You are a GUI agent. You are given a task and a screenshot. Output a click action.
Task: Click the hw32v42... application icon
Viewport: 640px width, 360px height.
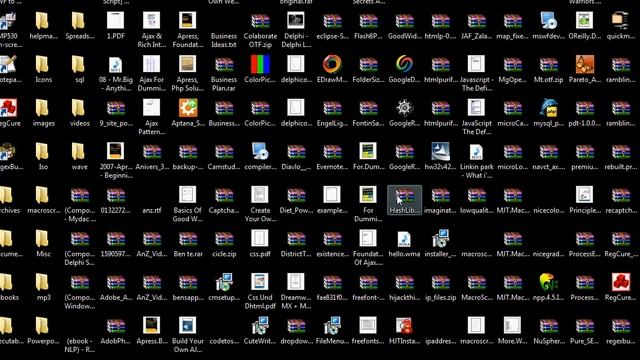[x=440, y=151]
